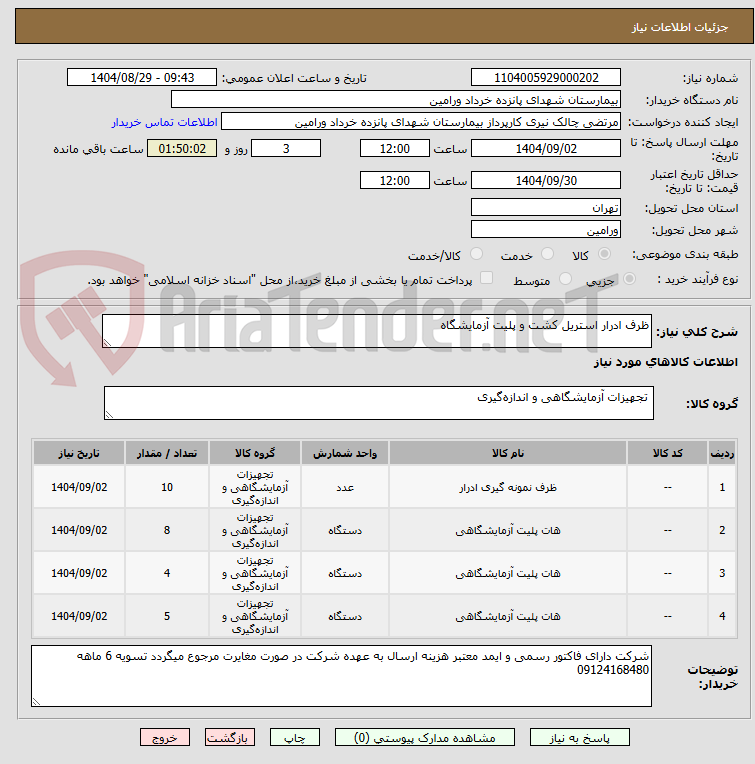Click item name ظرف نمونه گیری ادرار
The image size is (755, 764).
click(508, 487)
